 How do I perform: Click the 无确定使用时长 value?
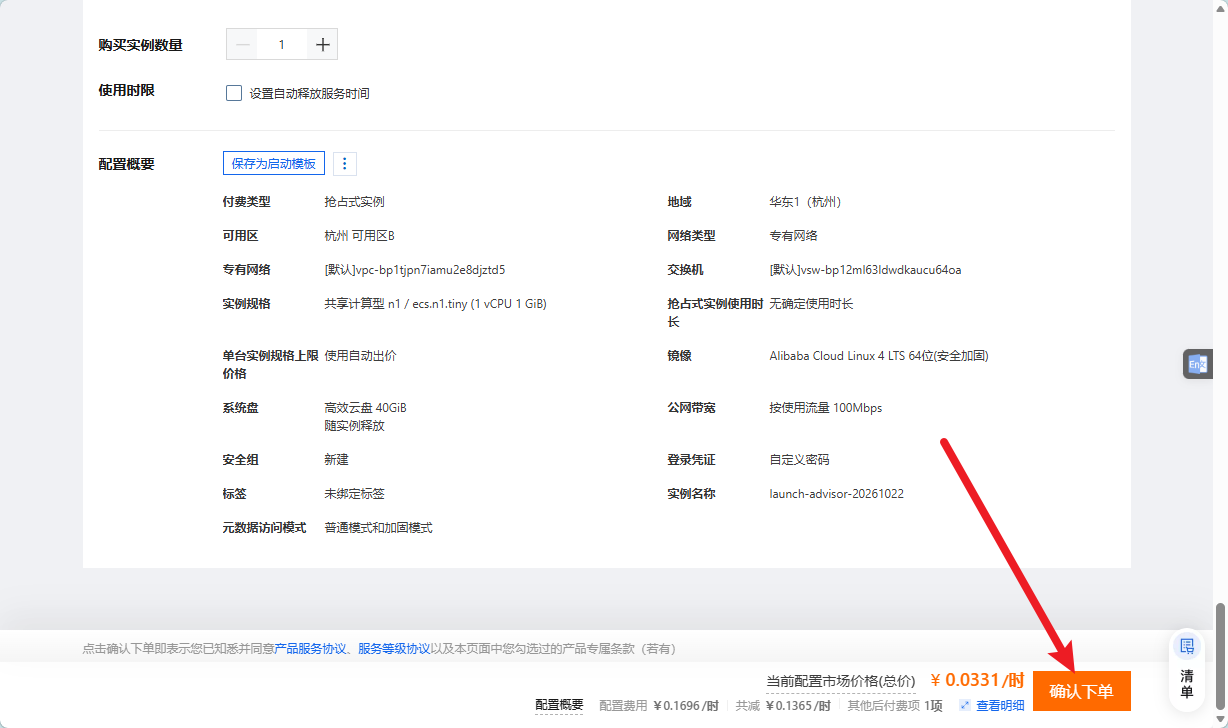pos(811,304)
